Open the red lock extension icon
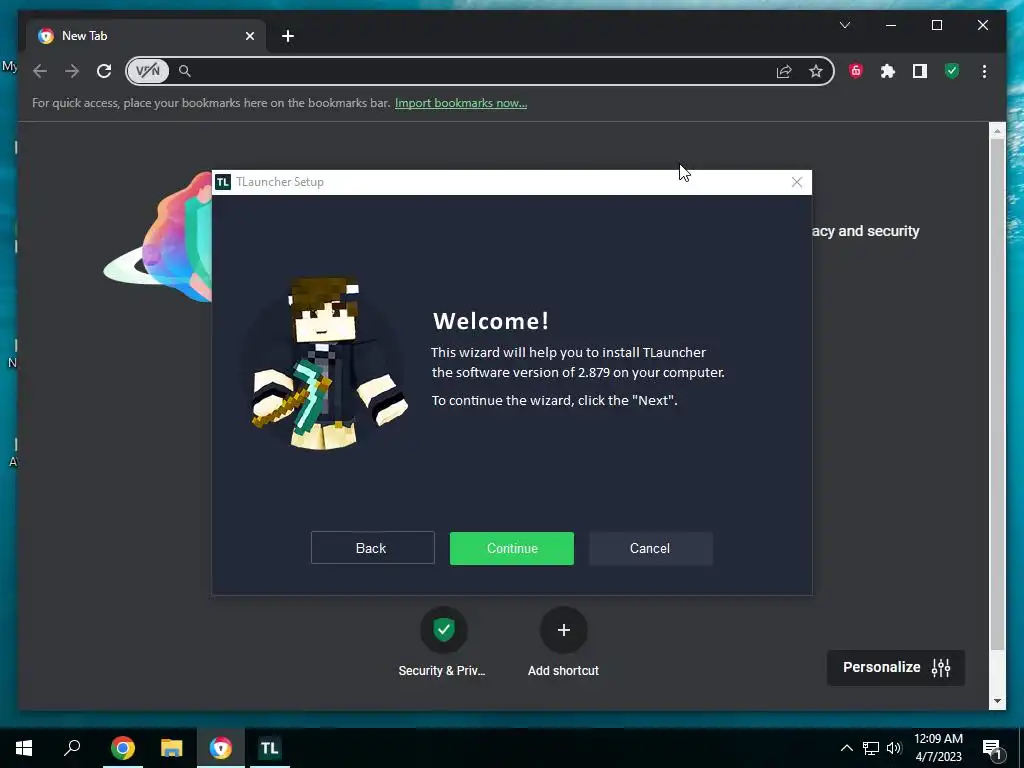1024x768 pixels. pyautogui.click(x=856, y=71)
